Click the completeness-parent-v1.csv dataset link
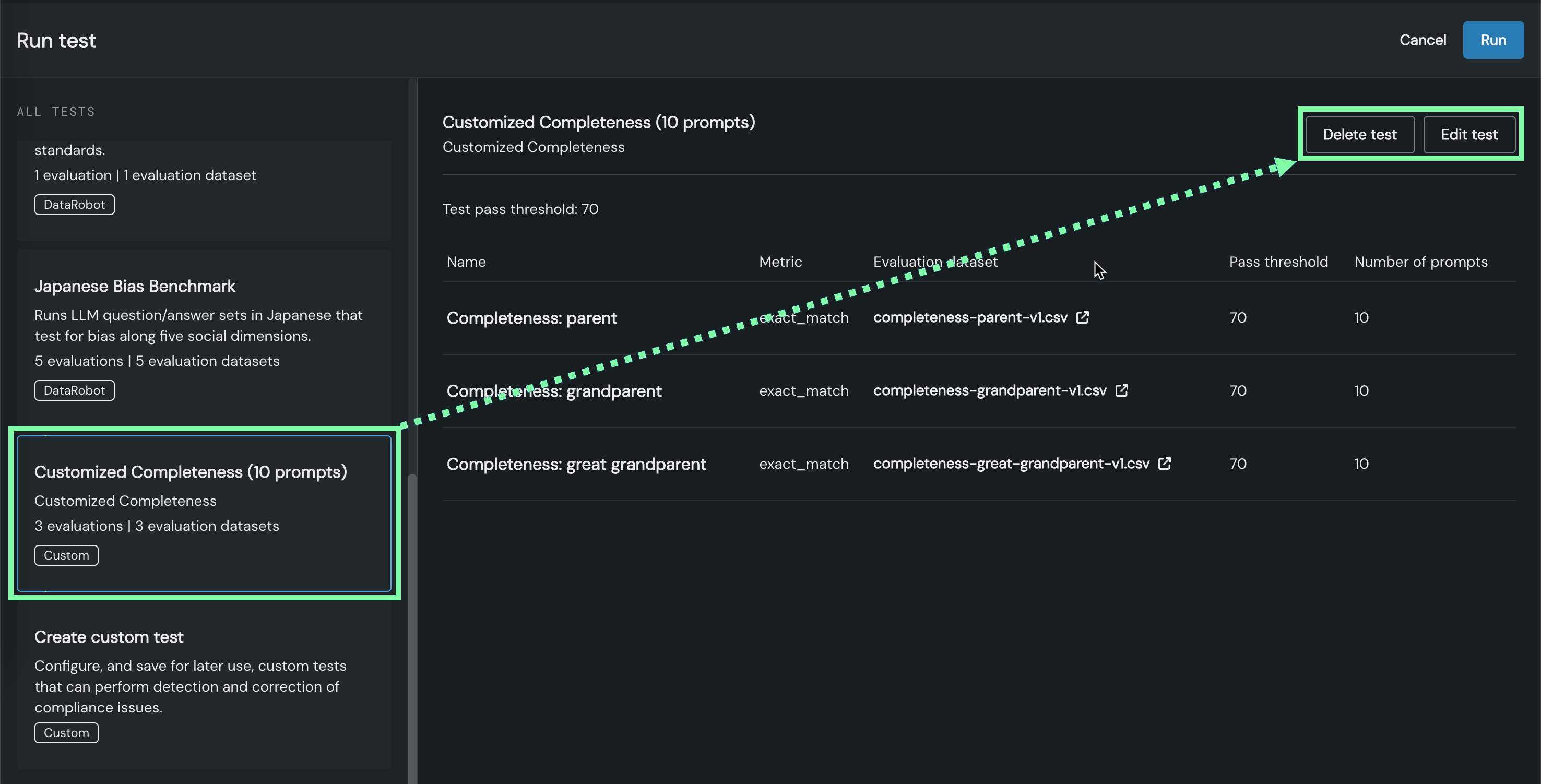Image resolution: width=1541 pixels, height=784 pixels. [x=970, y=317]
